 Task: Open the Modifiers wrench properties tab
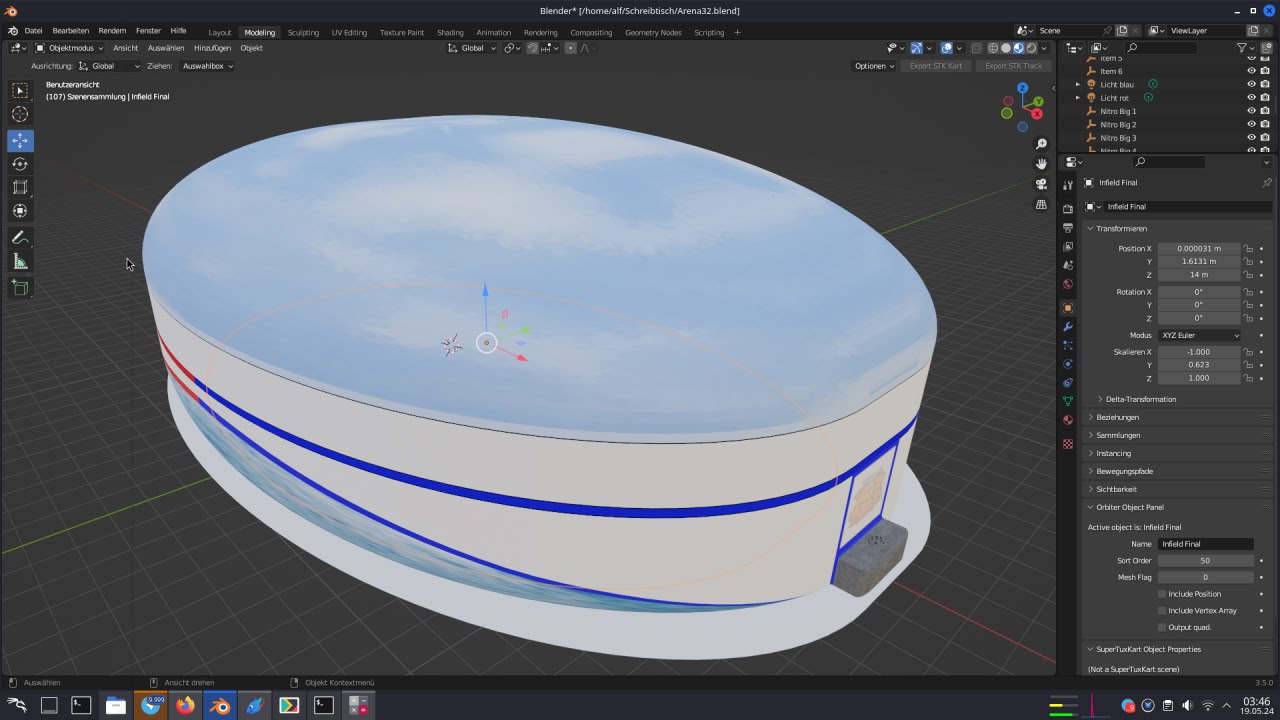click(1068, 327)
